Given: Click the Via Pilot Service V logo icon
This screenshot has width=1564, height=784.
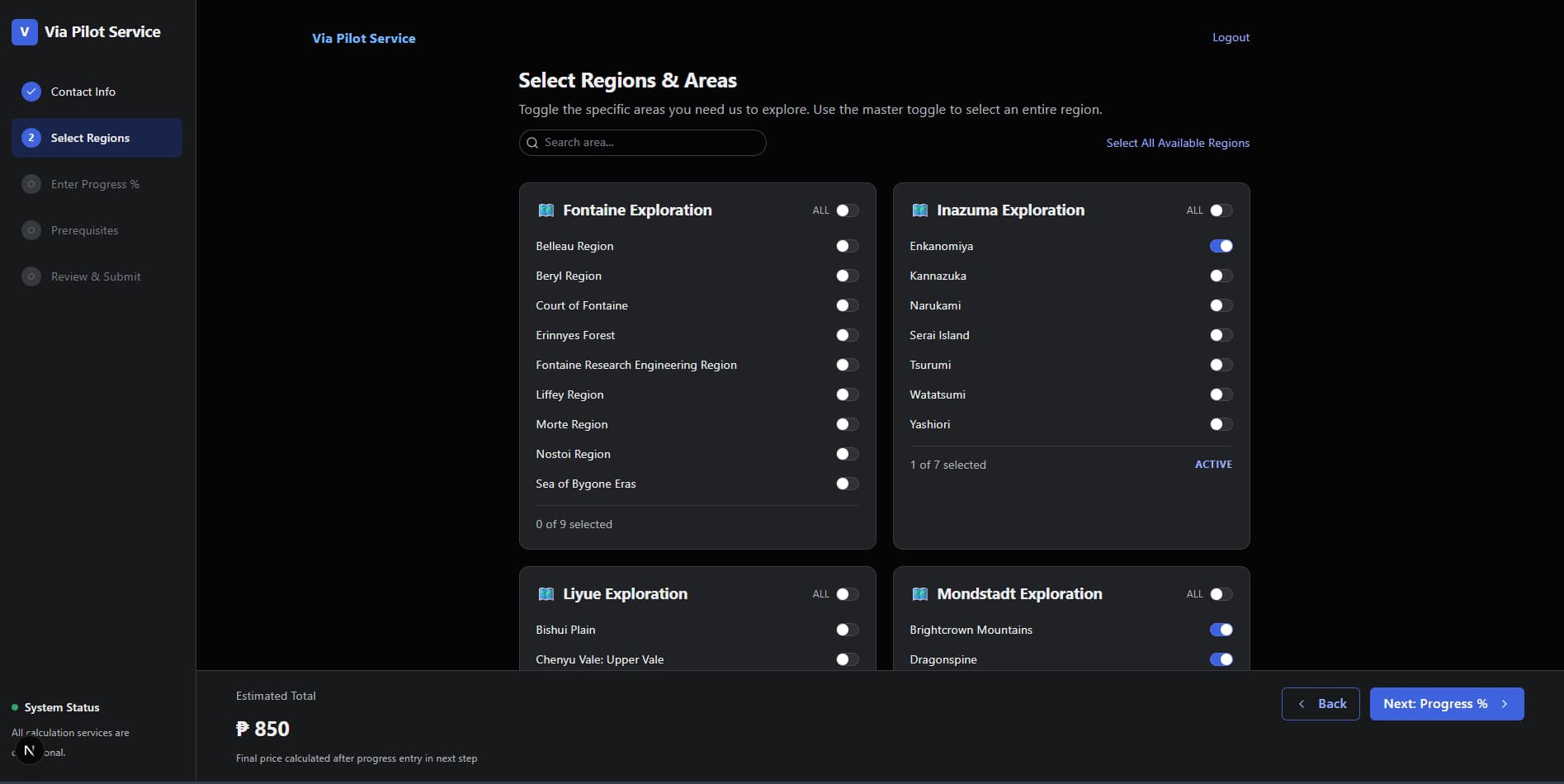Looking at the screenshot, I should coord(25,32).
